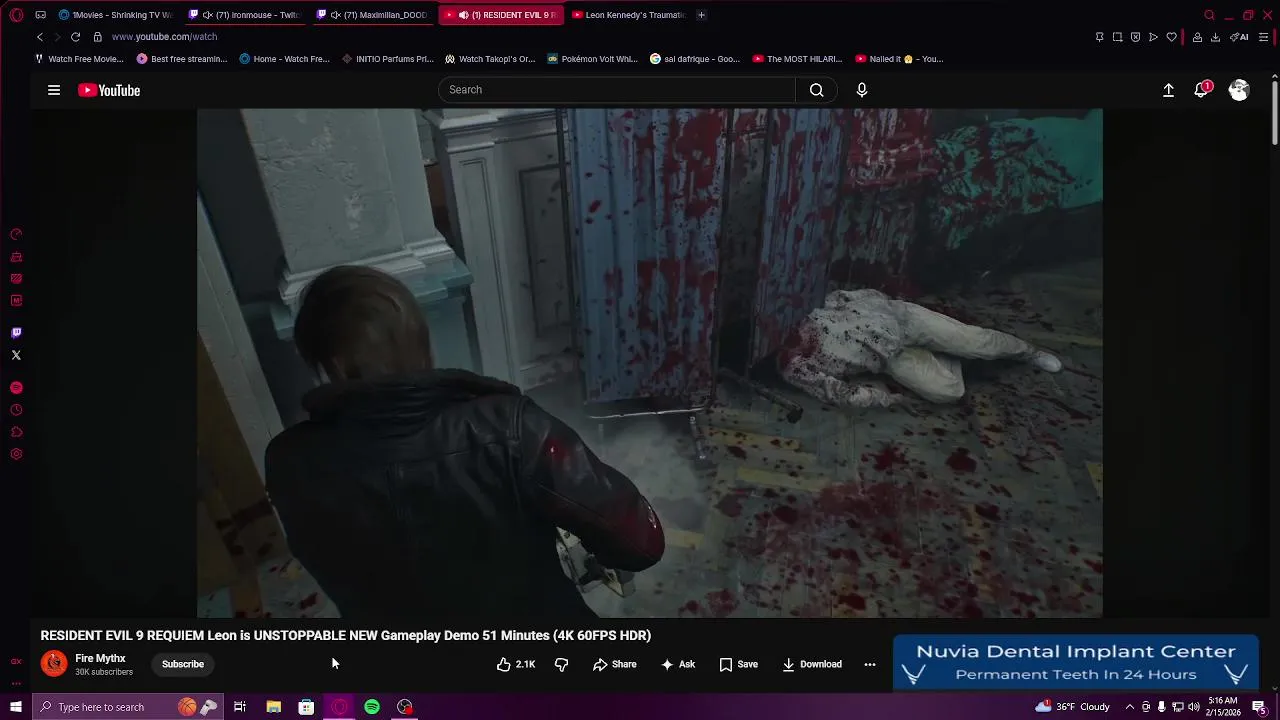The width and height of the screenshot is (1280, 720).
Task: Open Settings gear in the Opera sidebar
Action: click(x=16, y=454)
